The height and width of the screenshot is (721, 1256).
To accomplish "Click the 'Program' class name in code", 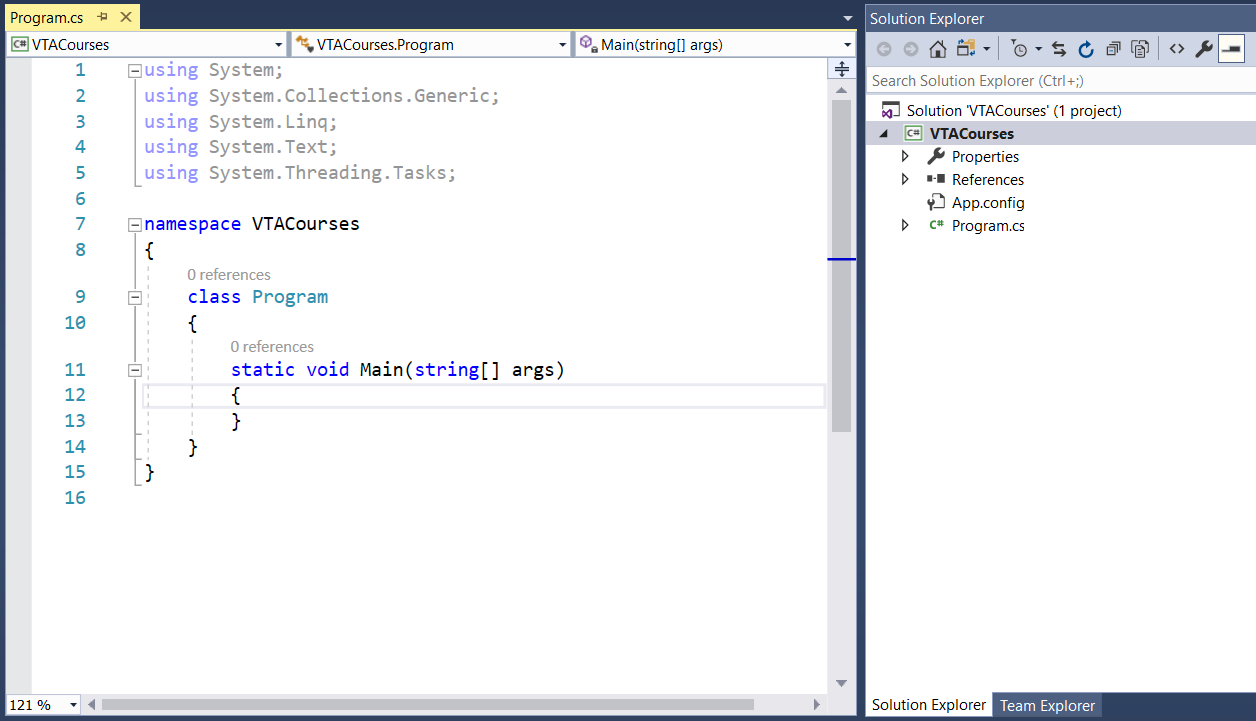I will tap(290, 297).
